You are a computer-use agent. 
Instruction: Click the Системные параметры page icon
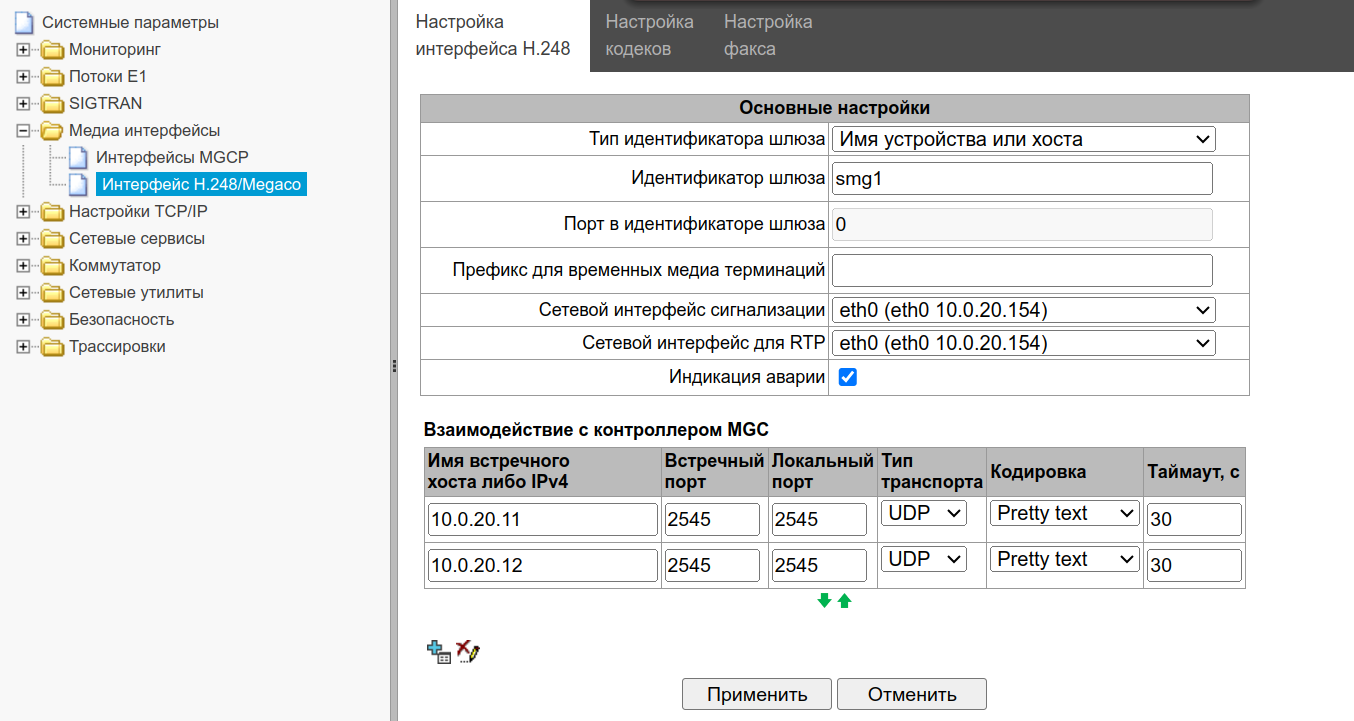[x=24, y=22]
